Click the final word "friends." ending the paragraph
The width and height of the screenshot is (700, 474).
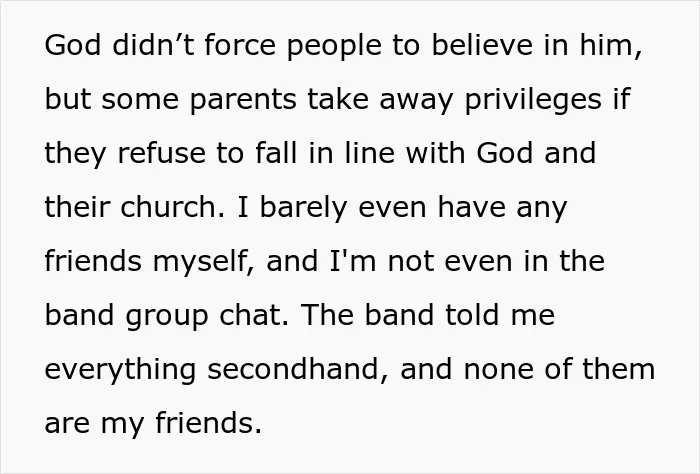click(x=208, y=423)
